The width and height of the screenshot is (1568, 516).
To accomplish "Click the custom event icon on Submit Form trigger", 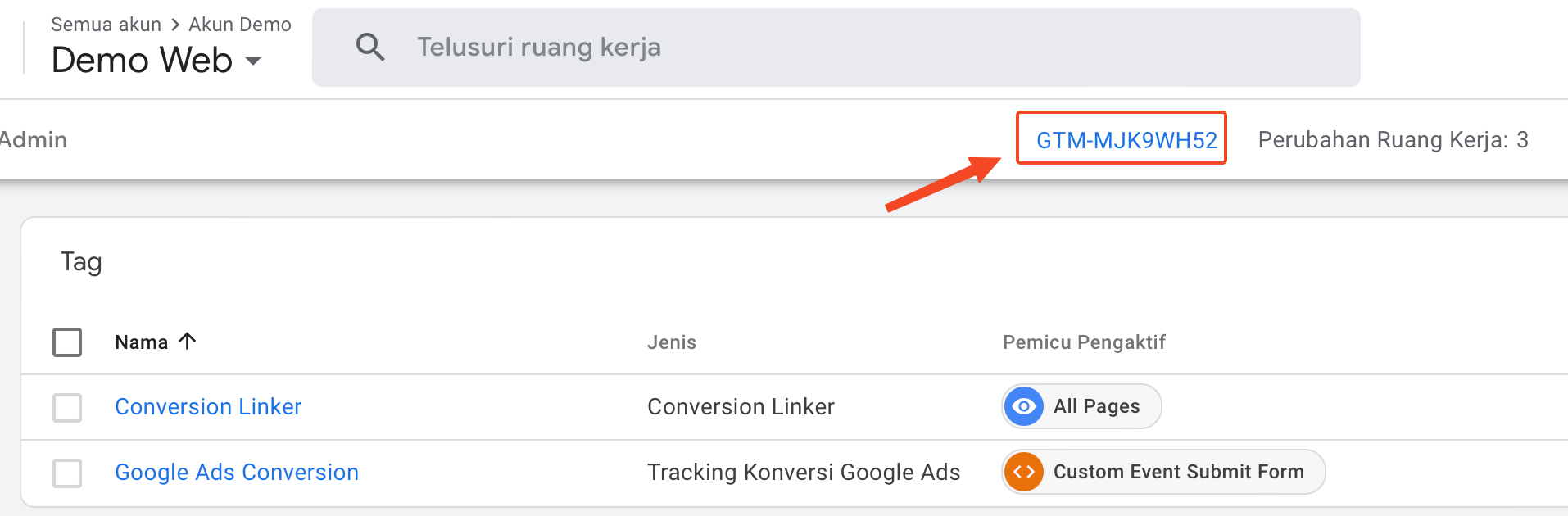I will [x=1023, y=472].
